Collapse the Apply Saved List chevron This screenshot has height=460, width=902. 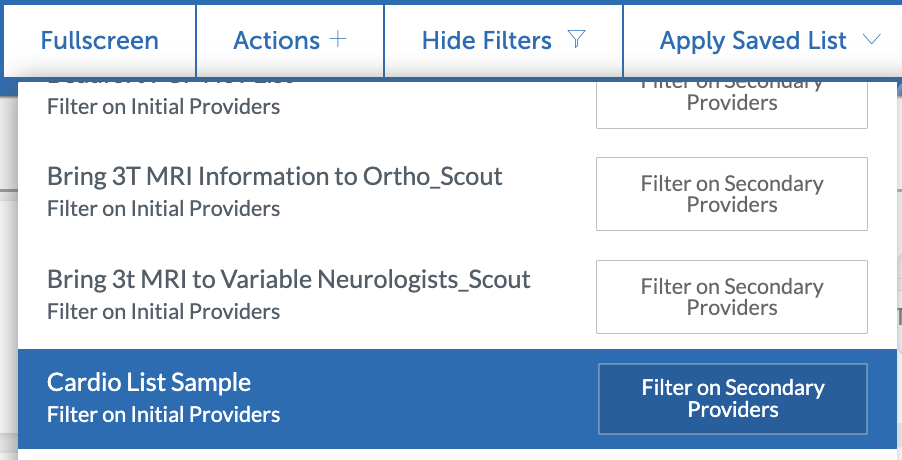[x=870, y=40]
